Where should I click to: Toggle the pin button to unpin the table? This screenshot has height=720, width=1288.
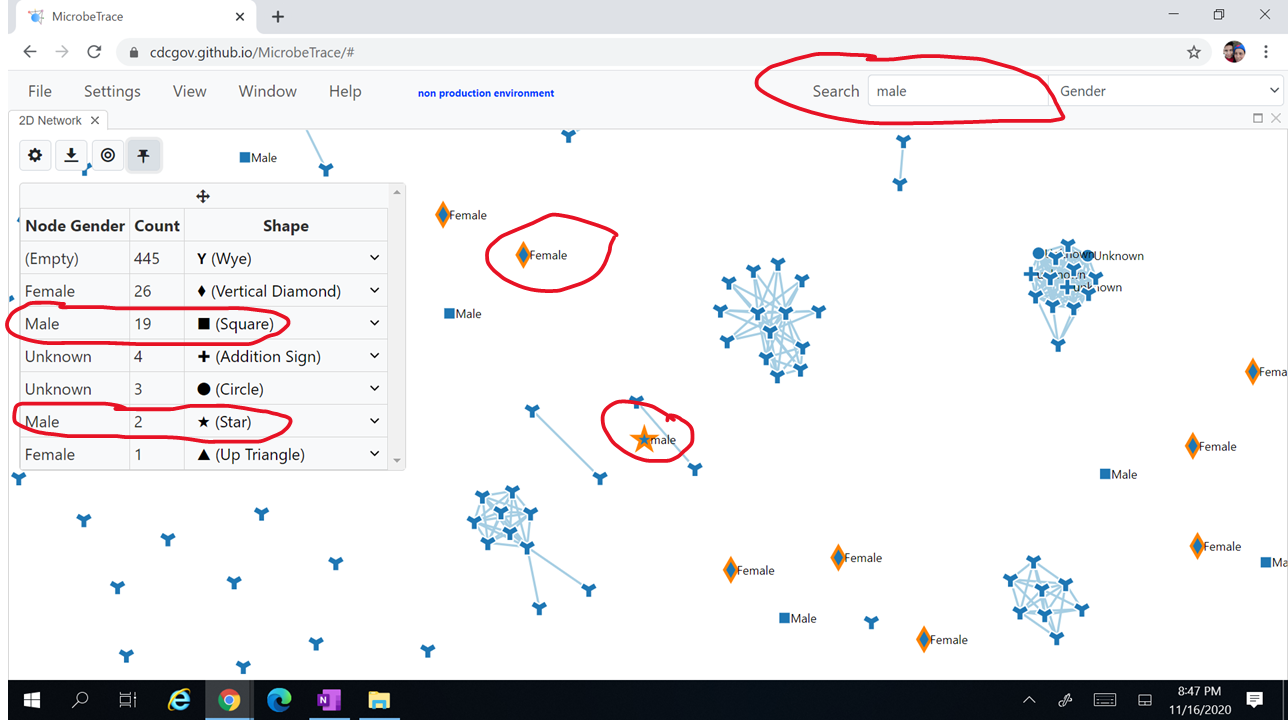(x=144, y=155)
